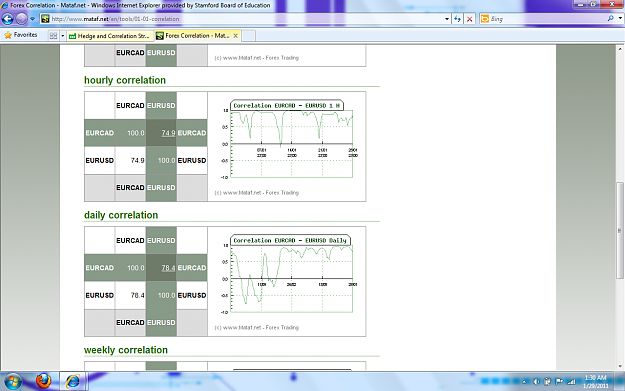Click the site favicon in the address bar

(x=45, y=19)
